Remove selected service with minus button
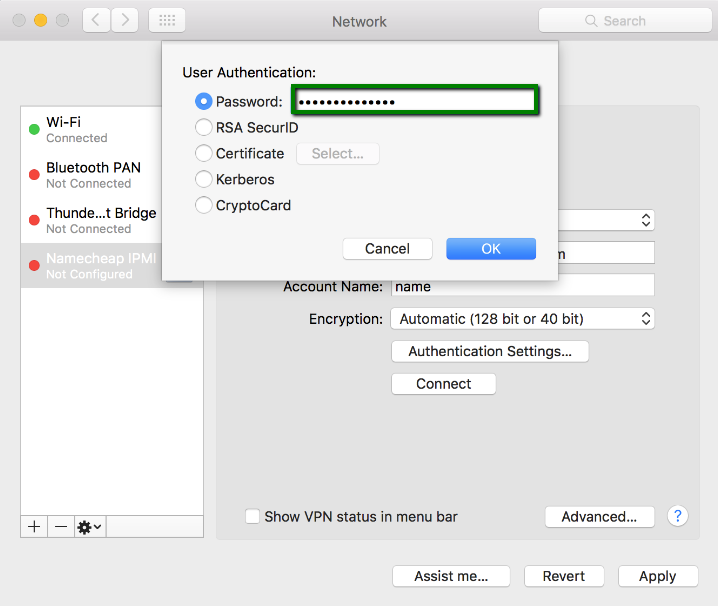 tap(61, 526)
